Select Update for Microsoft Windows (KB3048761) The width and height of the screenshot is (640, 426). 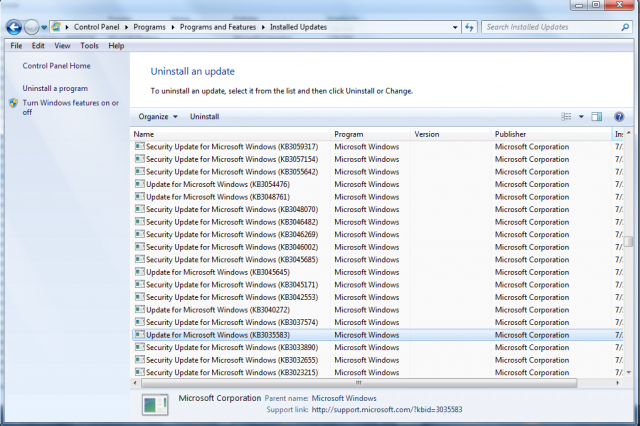pyautogui.click(x=378, y=197)
